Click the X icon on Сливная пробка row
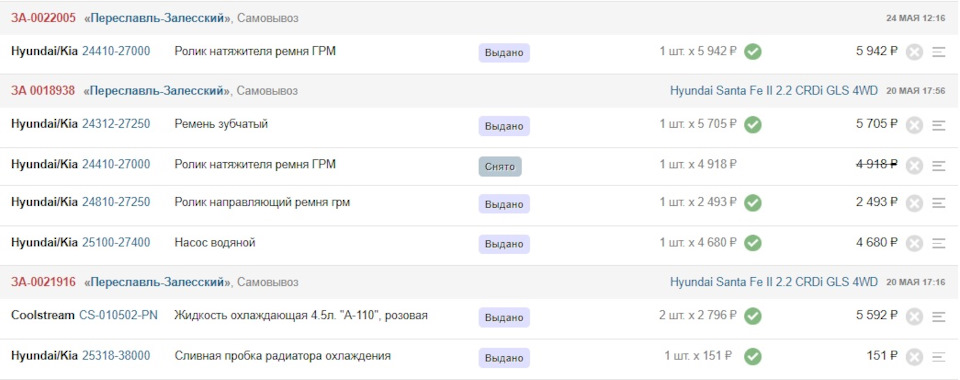 [914, 357]
